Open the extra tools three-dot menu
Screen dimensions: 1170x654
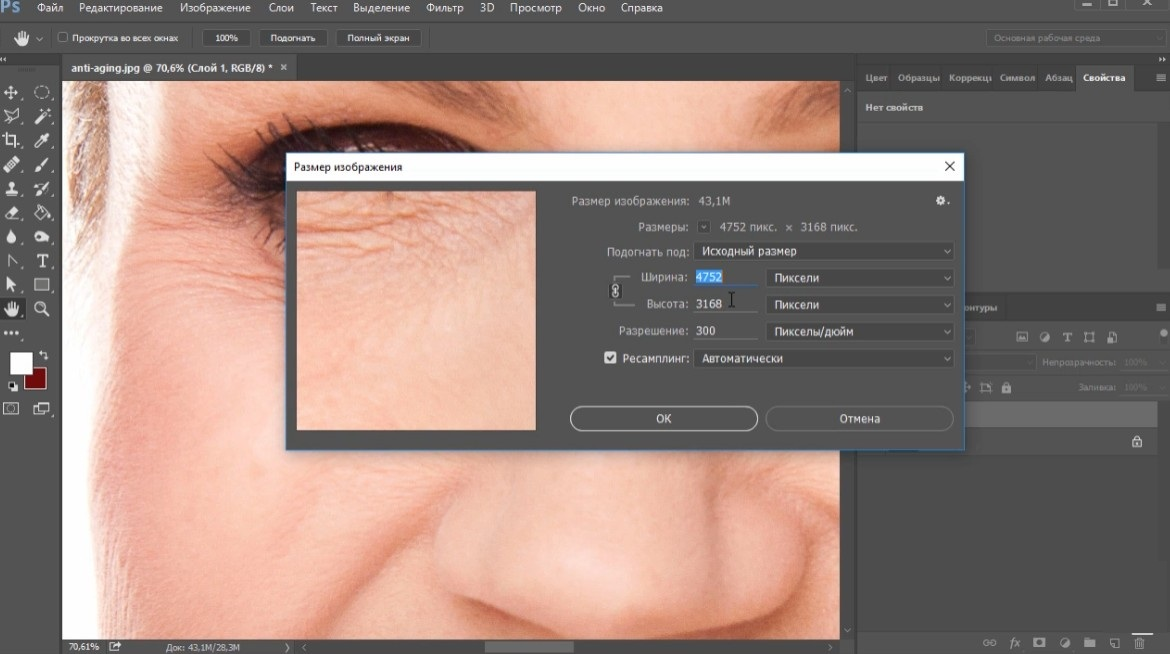pyautogui.click(x=11, y=333)
